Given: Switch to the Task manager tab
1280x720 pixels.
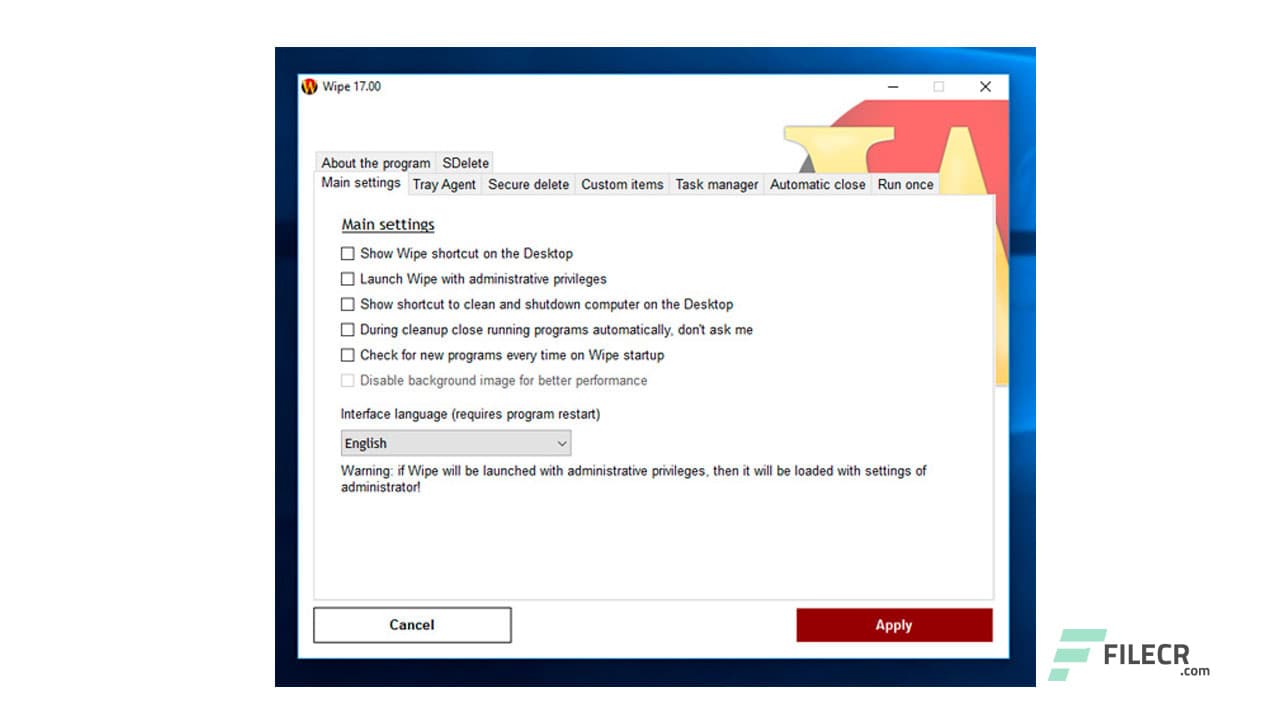Looking at the screenshot, I should 716,184.
